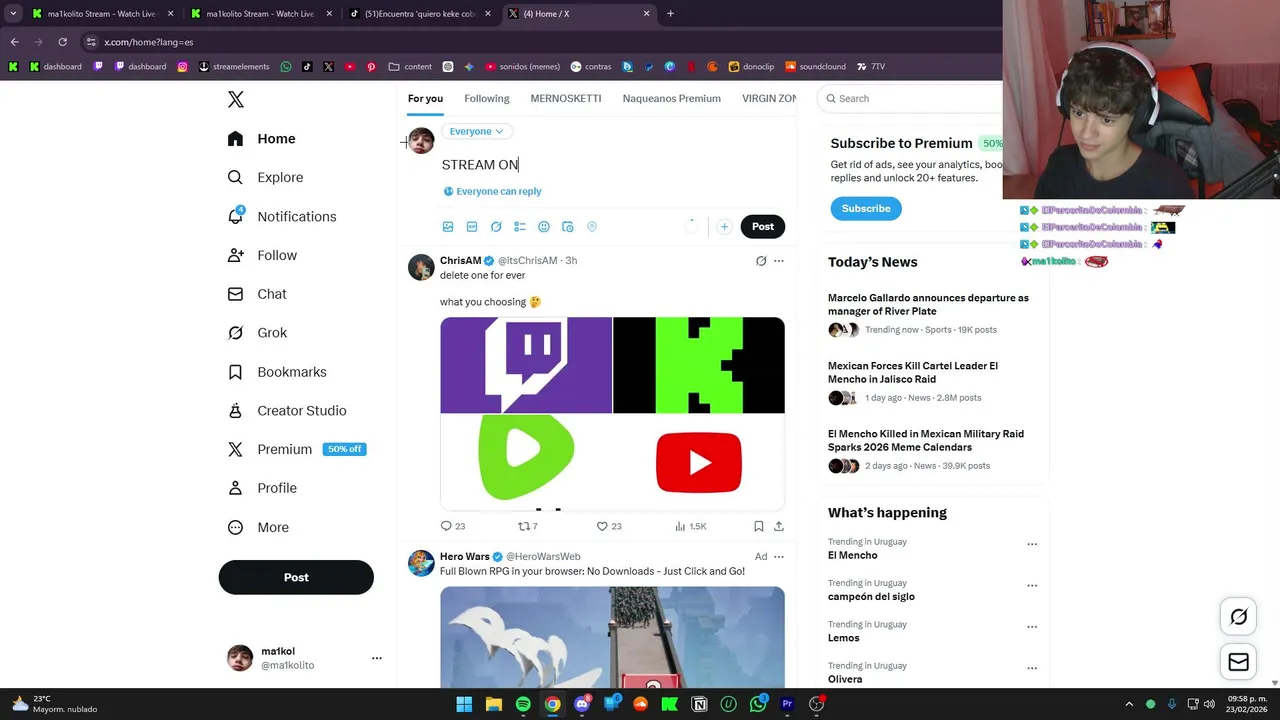This screenshot has height=720, width=1280.
Task: Click the Grok icon on ChrisAM's post
Action: tap(761, 261)
